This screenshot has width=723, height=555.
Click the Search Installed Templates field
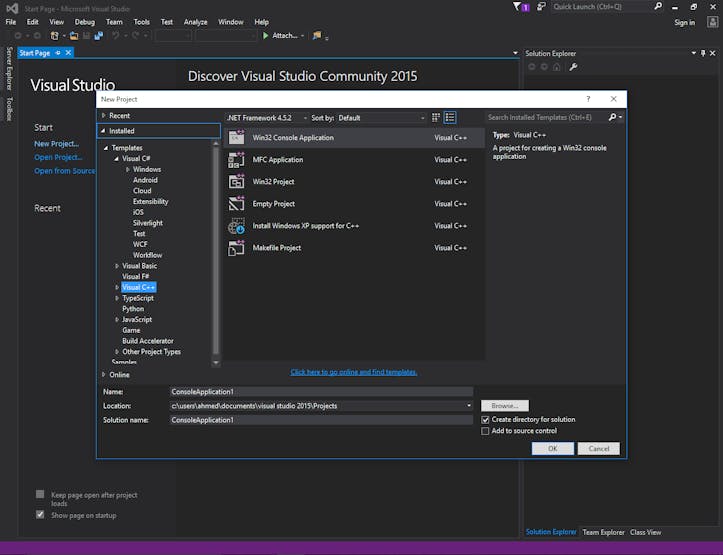click(x=546, y=117)
